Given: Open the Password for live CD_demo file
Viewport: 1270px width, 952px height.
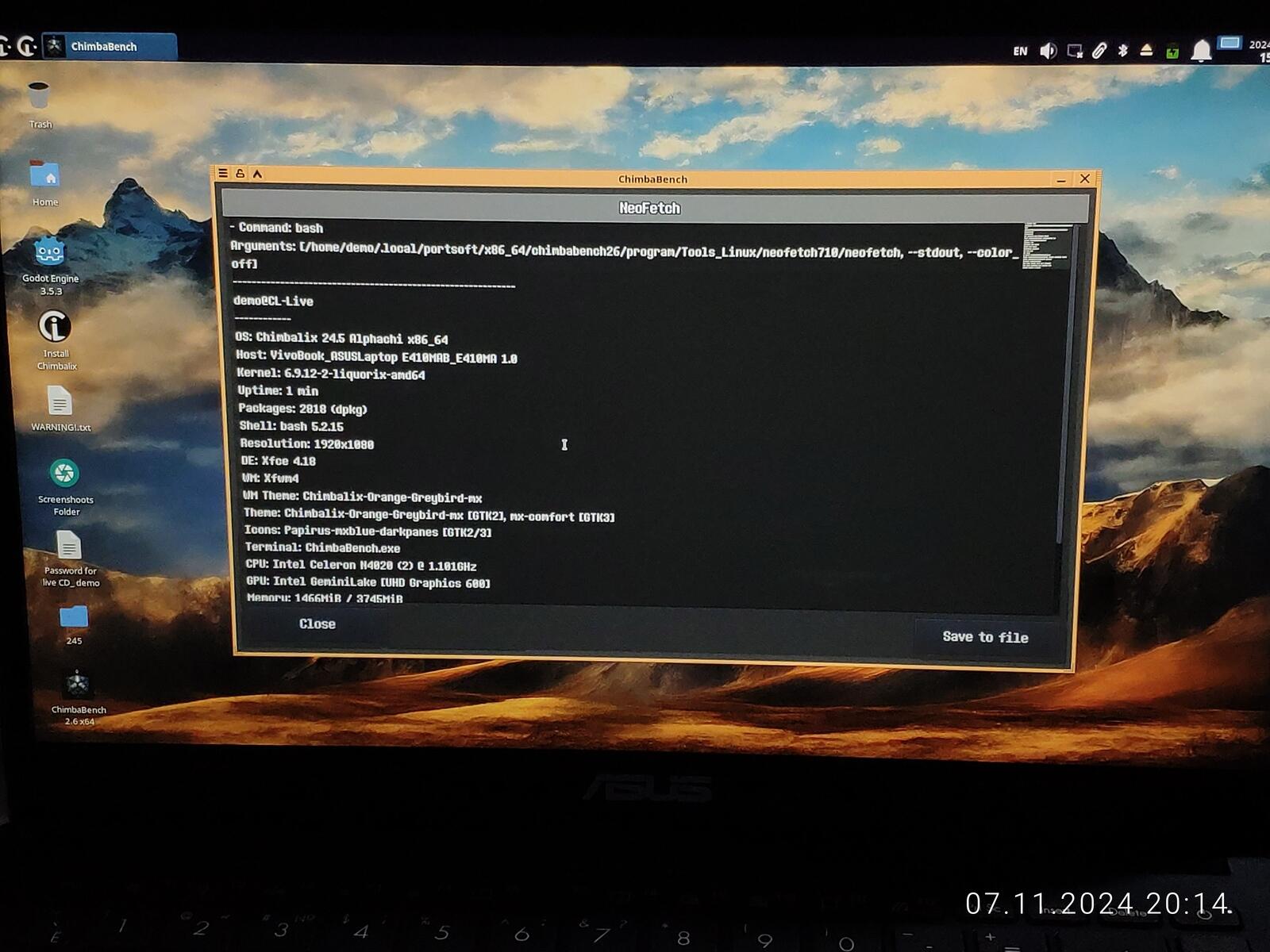Looking at the screenshot, I should coord(70,559).
